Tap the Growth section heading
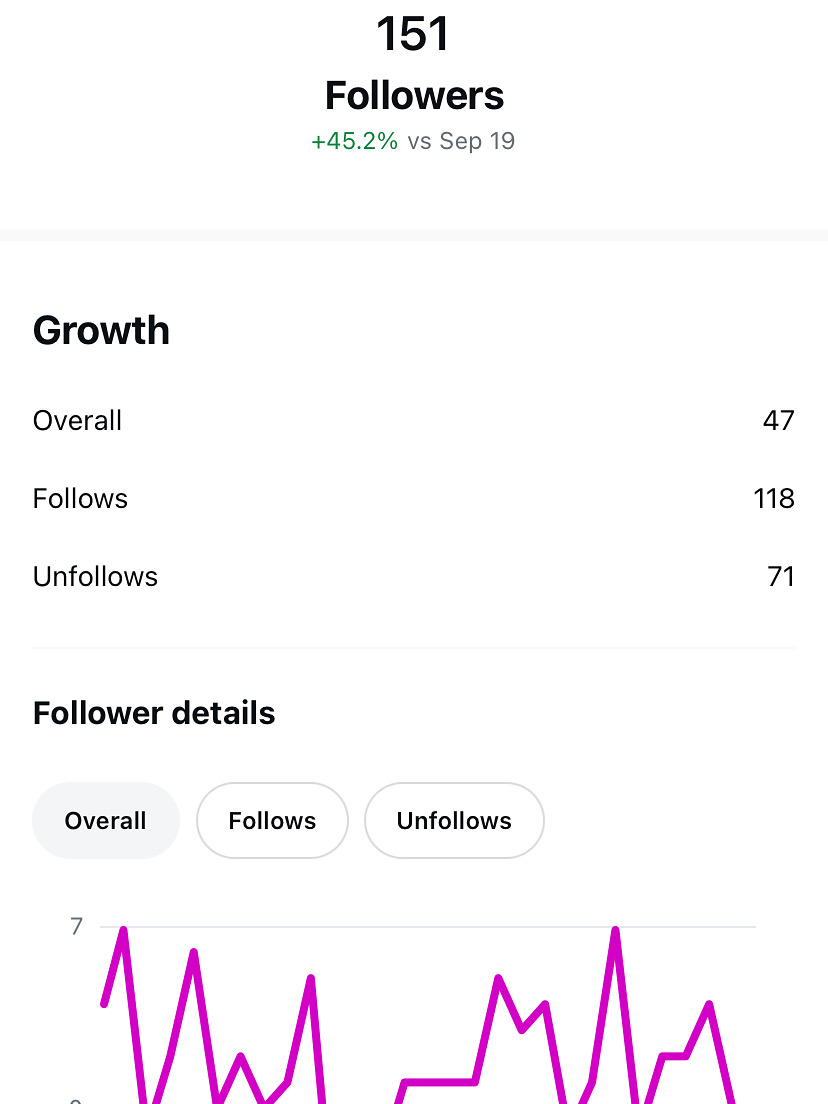Image resolution: width=828 pixels, height=1104 pixels. tap(101, 331)
